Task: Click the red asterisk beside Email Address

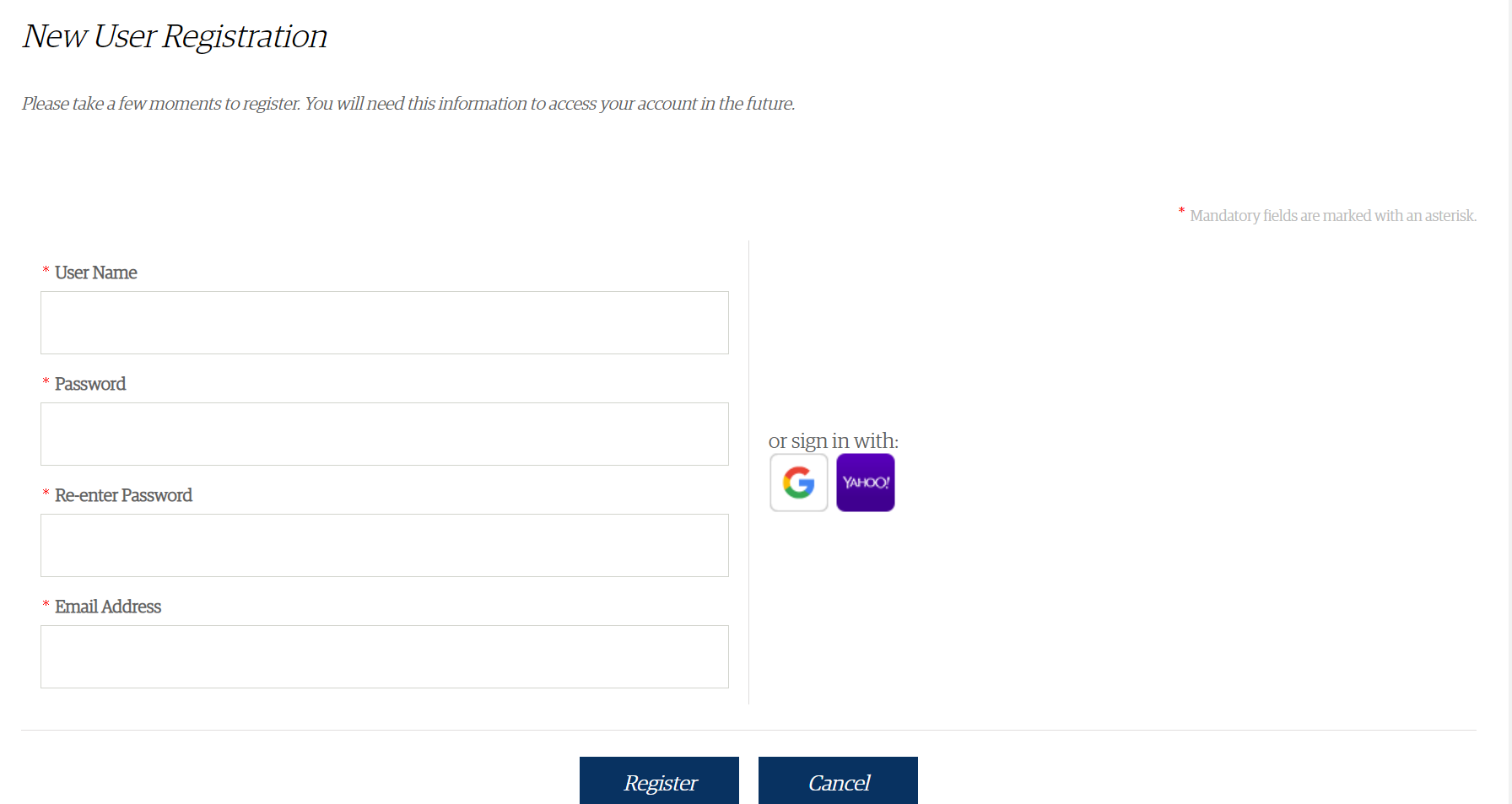Action: (46, 604)
